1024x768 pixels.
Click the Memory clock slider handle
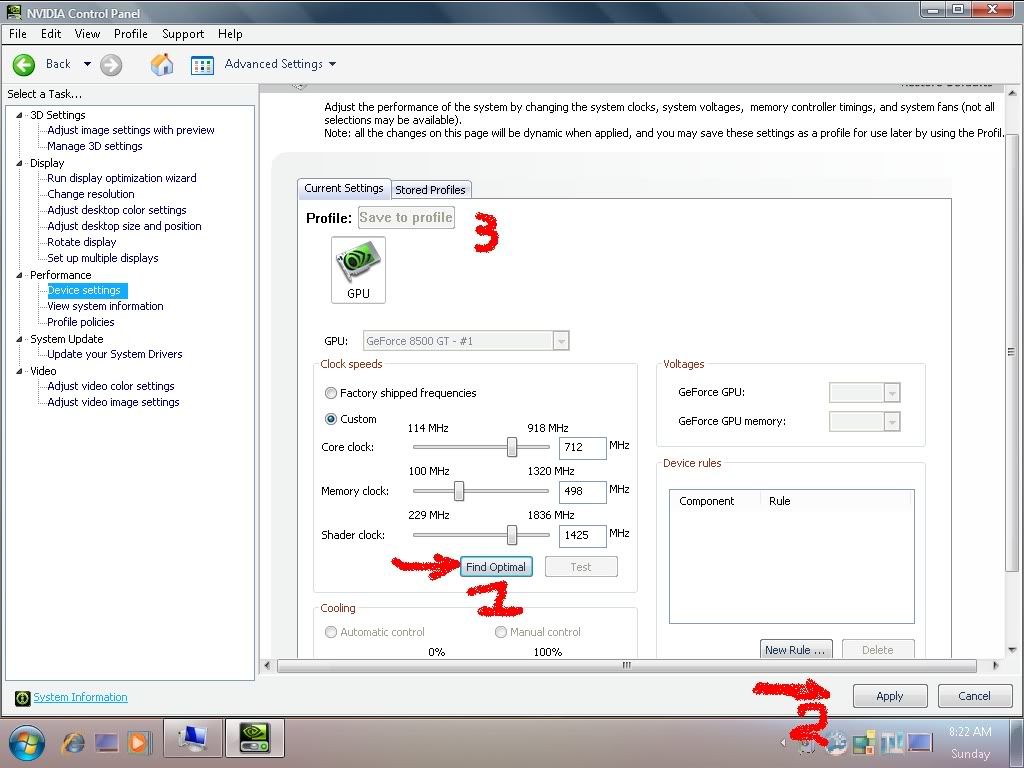pos(459,491)
